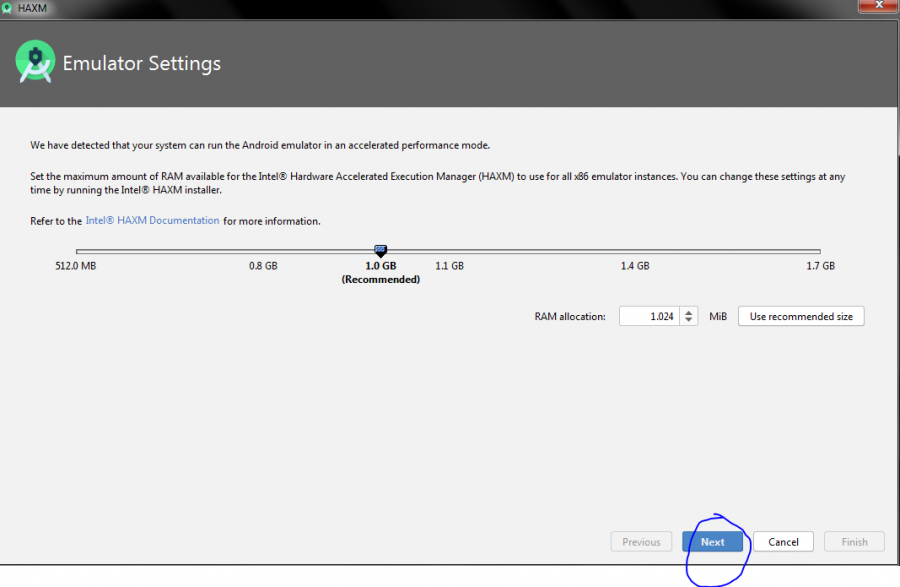900x587 pixels.
Task: Click the Finish button
Action: point(854,542)
